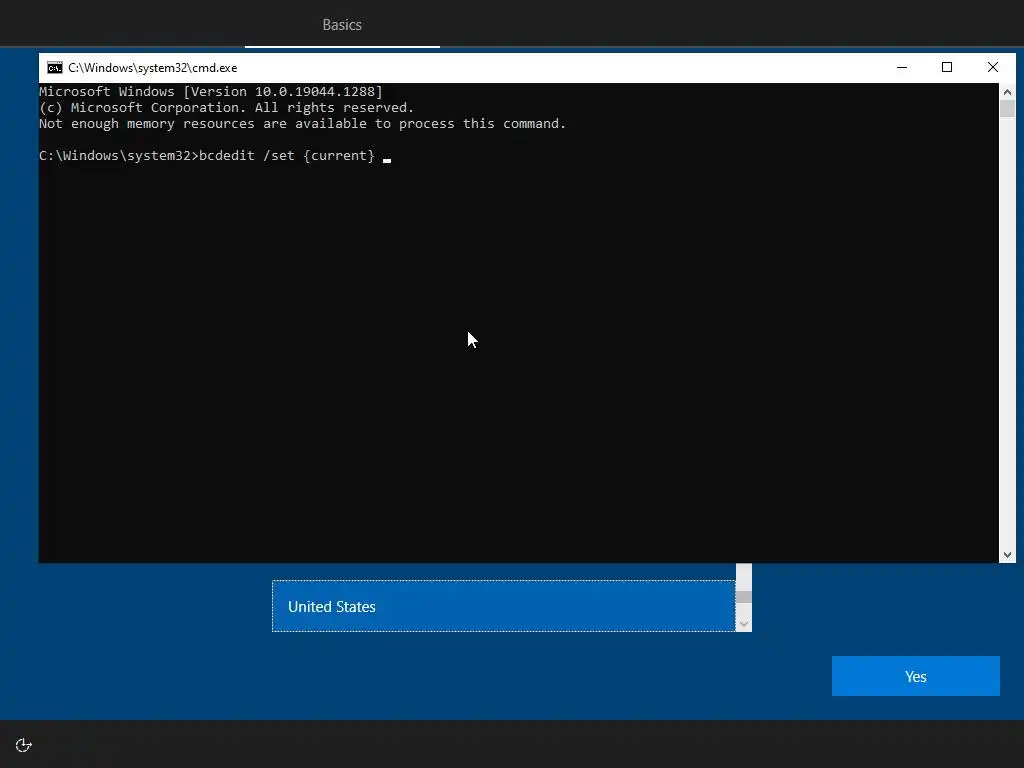This screenshot has height=768, width=1024.
Task: Click the region list scroll down arrow
Action: pyautogui.click(x=743, y=624)
